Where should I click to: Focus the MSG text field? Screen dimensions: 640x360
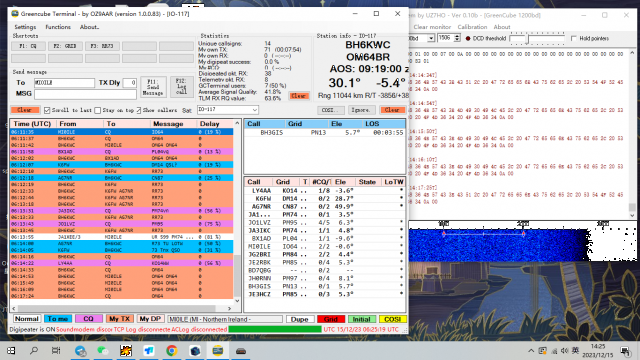(x=85, y=94)
